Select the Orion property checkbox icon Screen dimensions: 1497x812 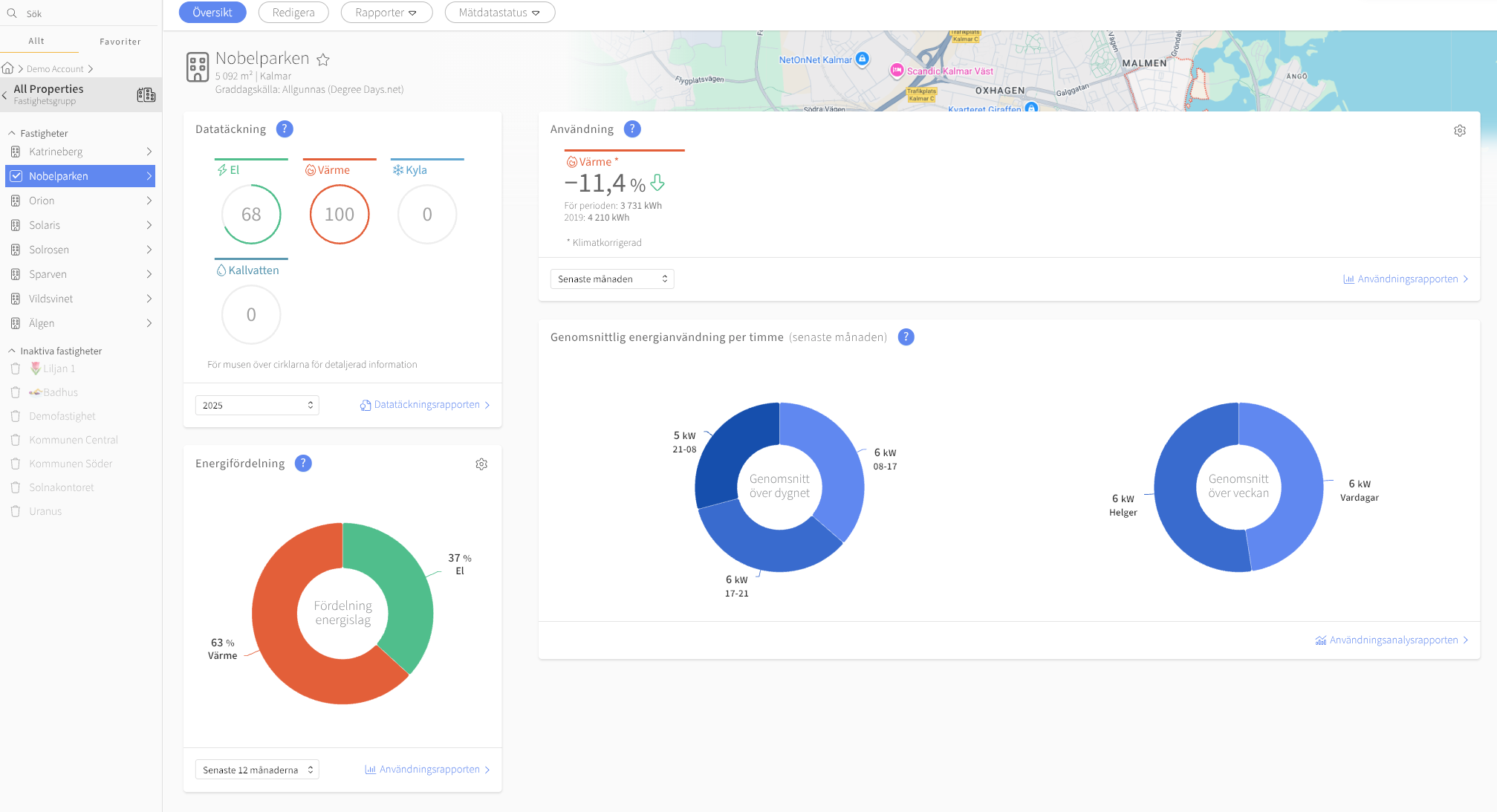coord(16,201)
